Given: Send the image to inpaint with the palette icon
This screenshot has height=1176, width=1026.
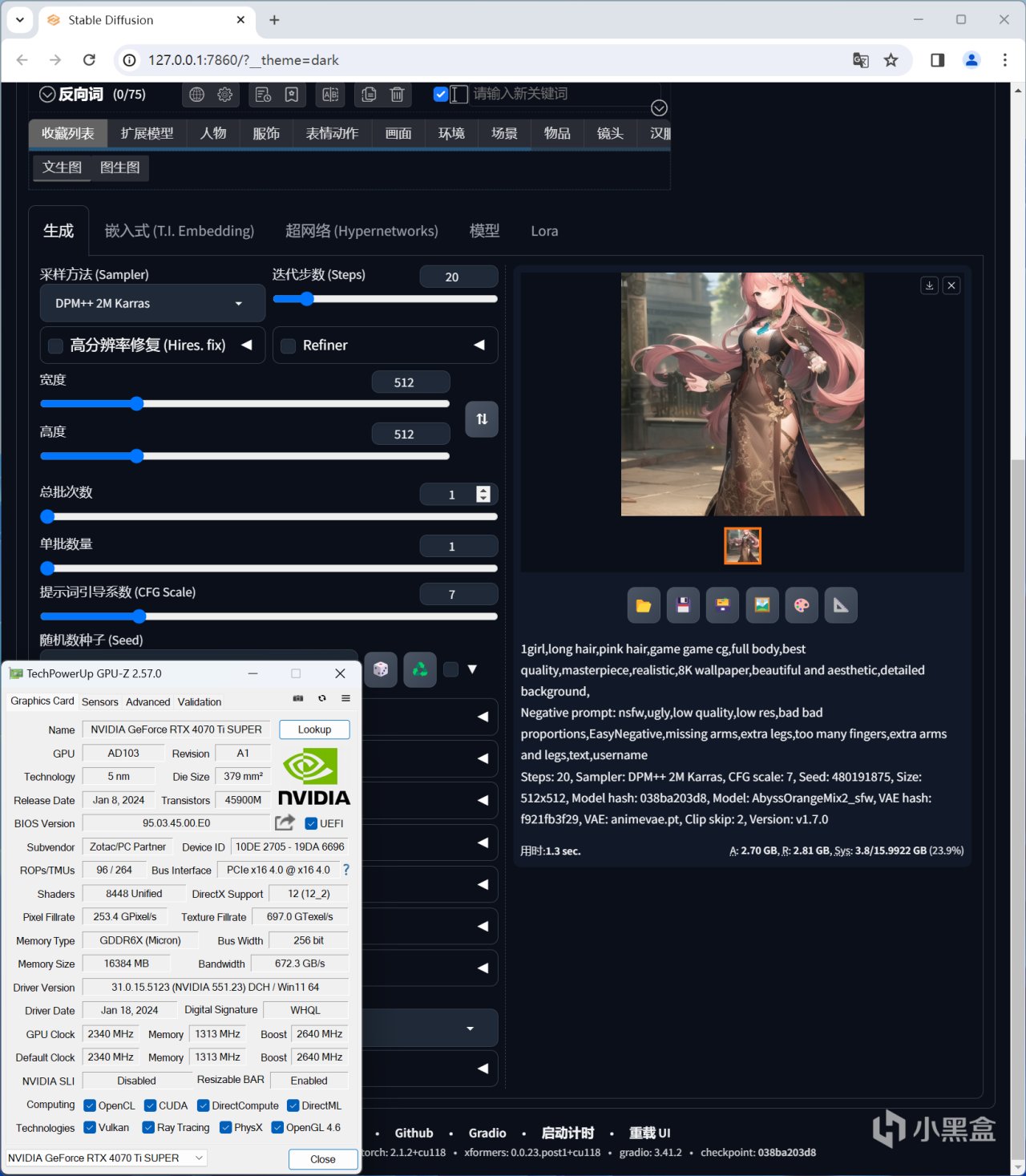Looking at the screenshot, I should (x=802, y=605).
